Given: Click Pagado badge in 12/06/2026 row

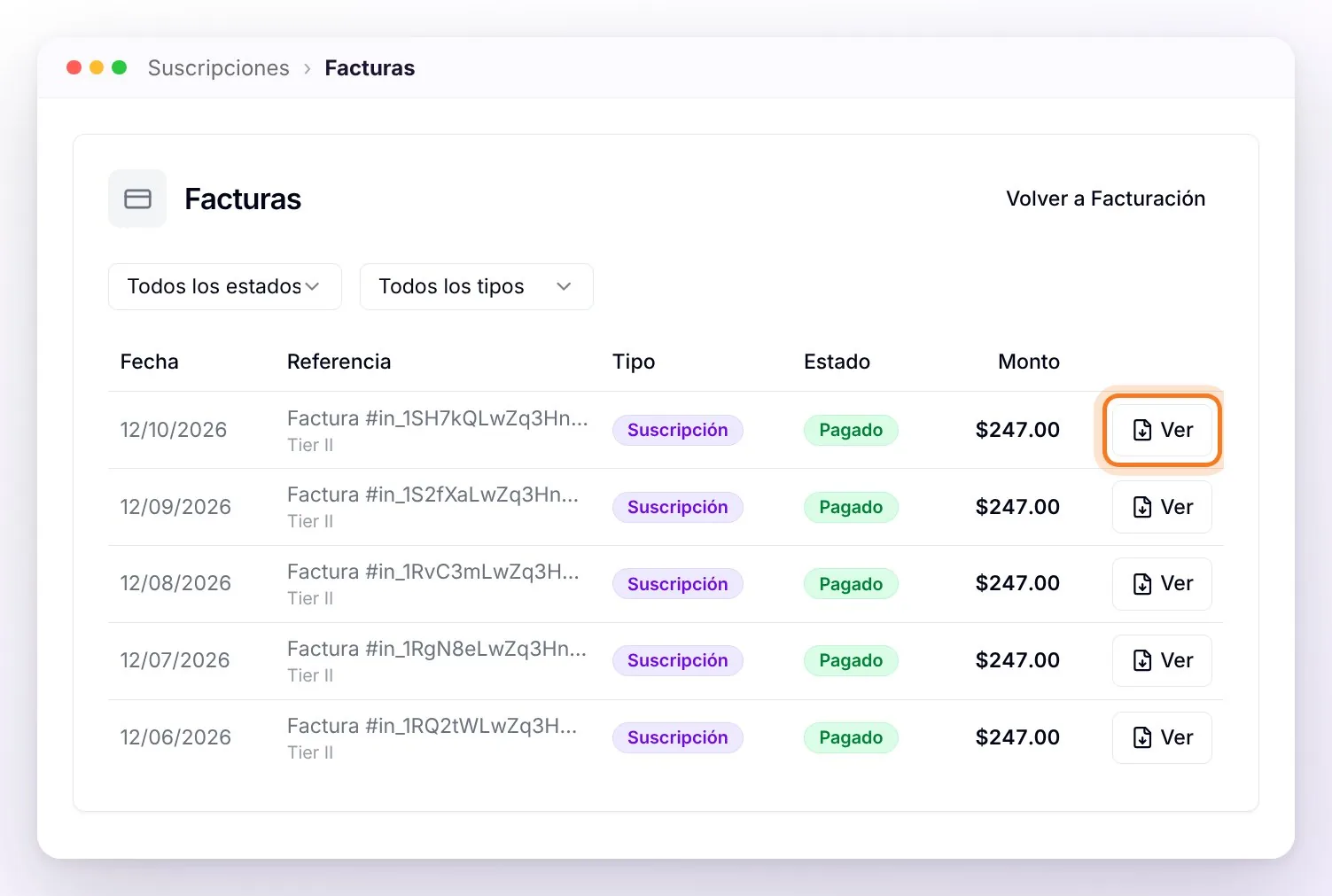Looking at the screenshot, I should (851, 737).
